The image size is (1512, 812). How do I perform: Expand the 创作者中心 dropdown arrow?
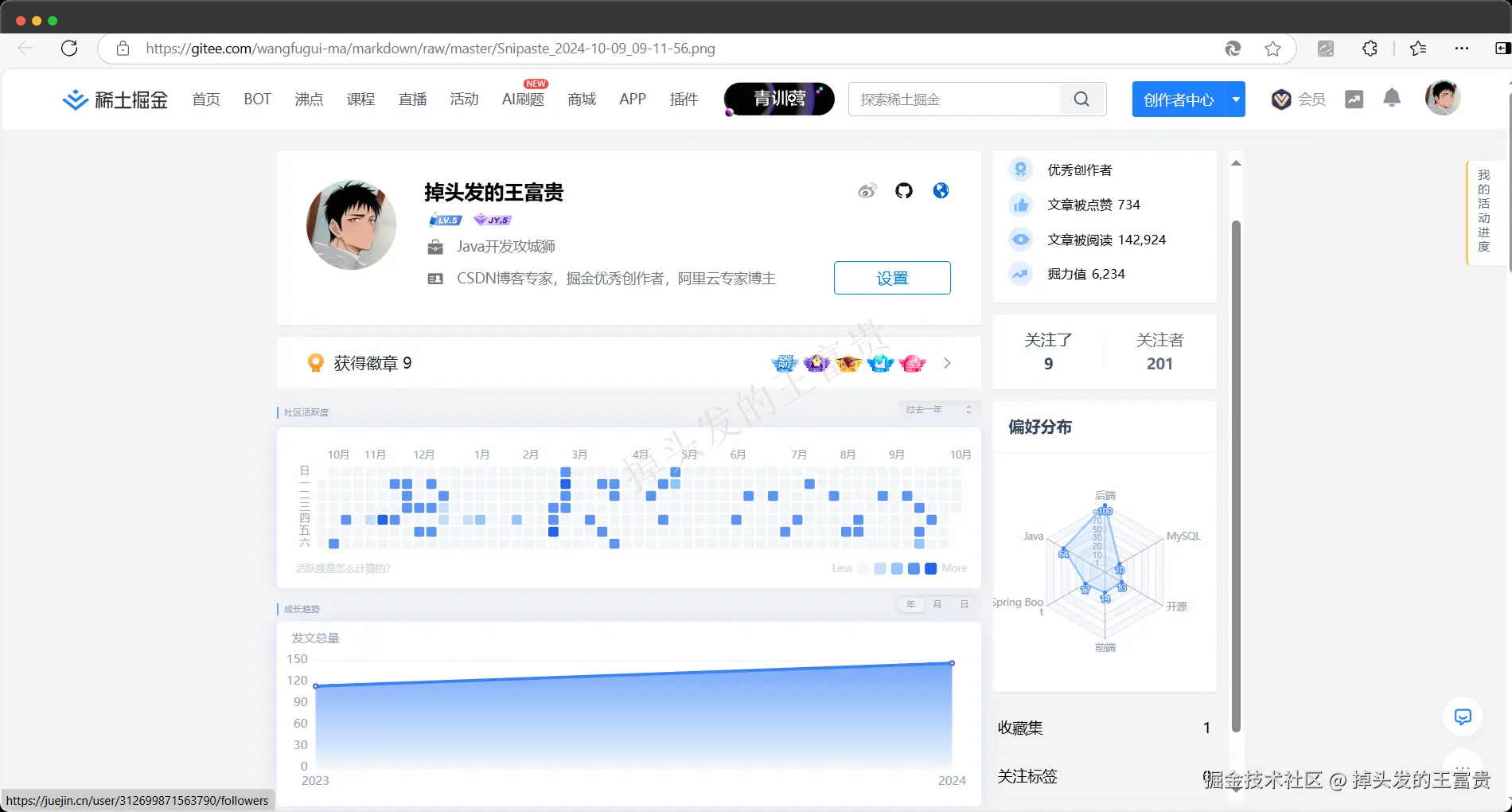(x=1236, y=100)
